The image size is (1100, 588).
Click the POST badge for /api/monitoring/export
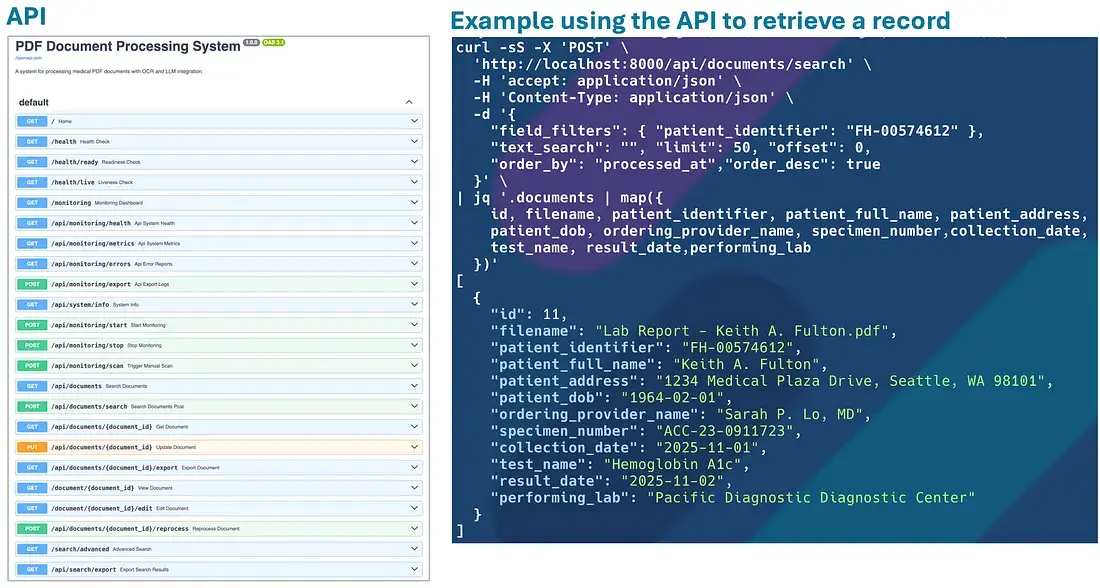(32, 284)
